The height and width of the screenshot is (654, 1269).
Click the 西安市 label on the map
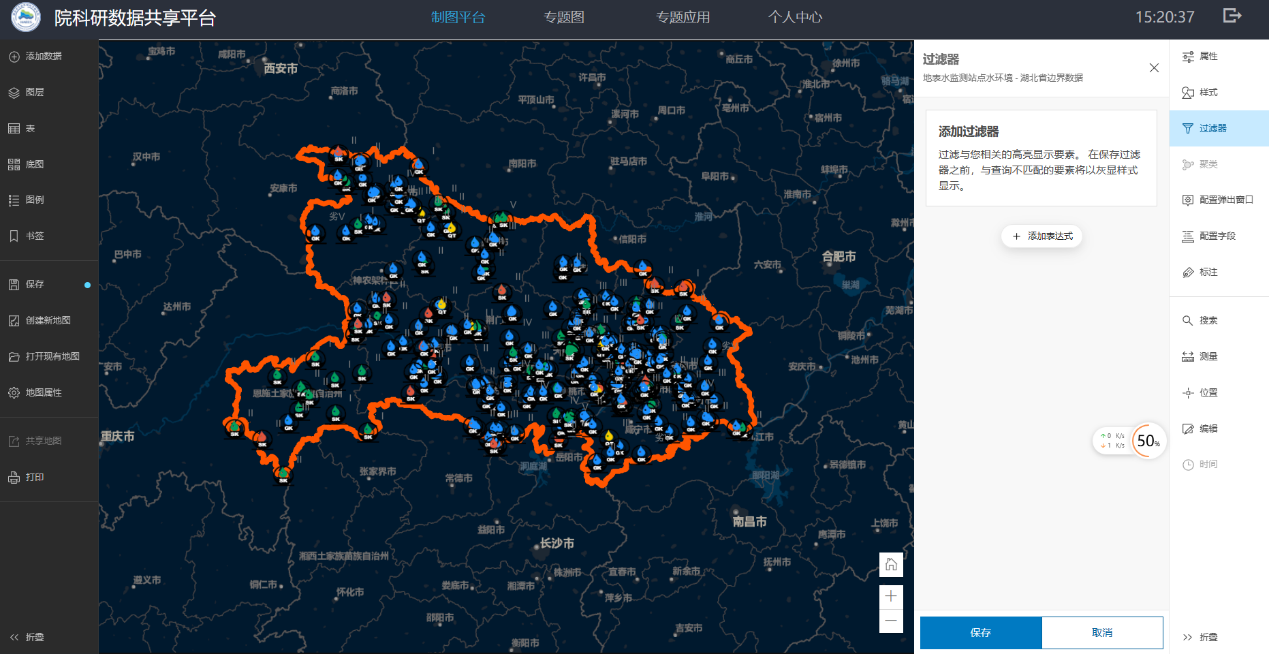click(281, 69)
